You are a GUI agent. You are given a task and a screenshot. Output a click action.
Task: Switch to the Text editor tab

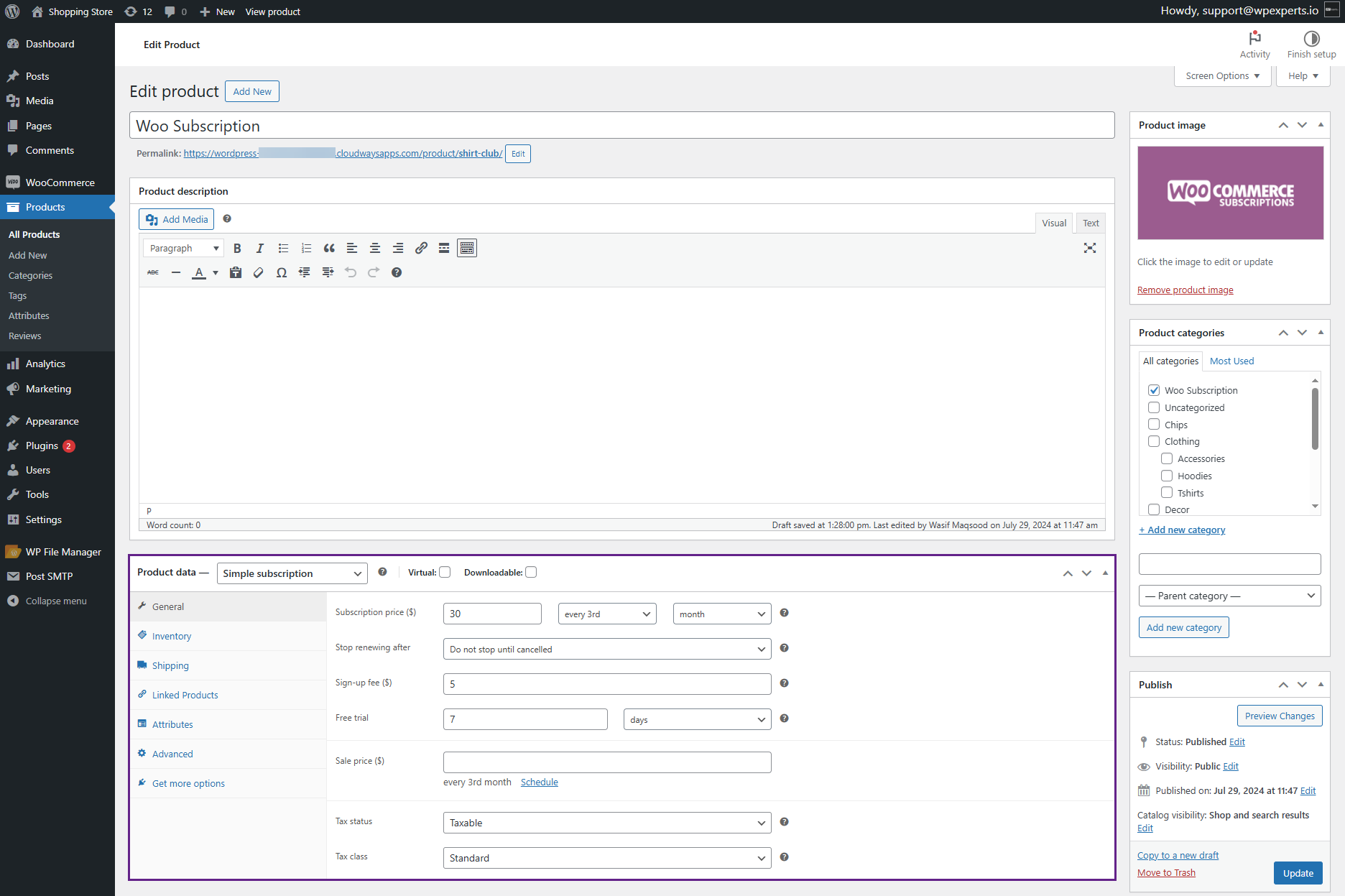click(1091, 223)
